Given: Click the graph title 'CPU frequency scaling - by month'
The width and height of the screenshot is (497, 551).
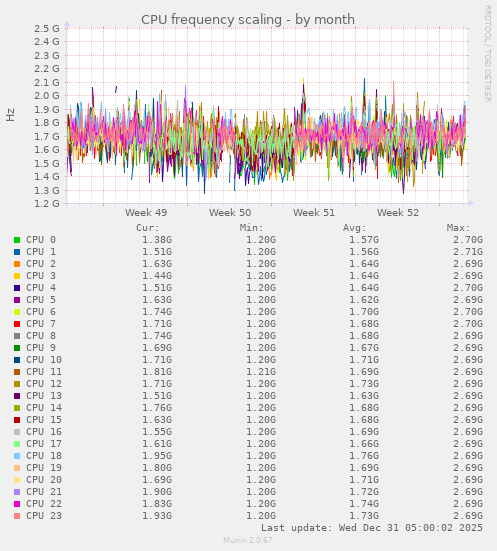Looking at the screenshot, I should 248,20.
